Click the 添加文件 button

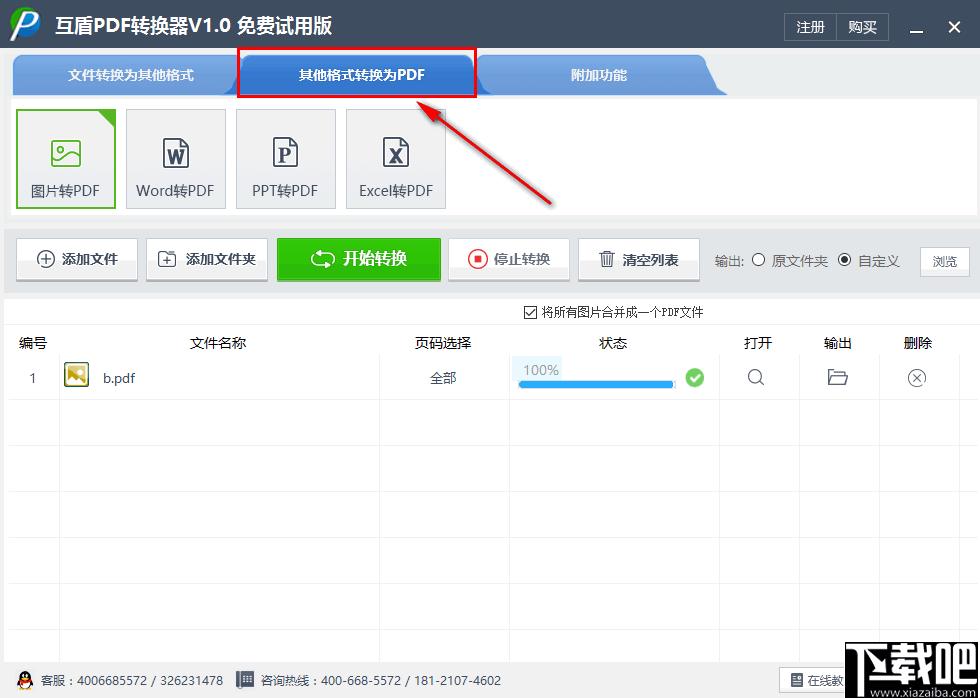77,259
